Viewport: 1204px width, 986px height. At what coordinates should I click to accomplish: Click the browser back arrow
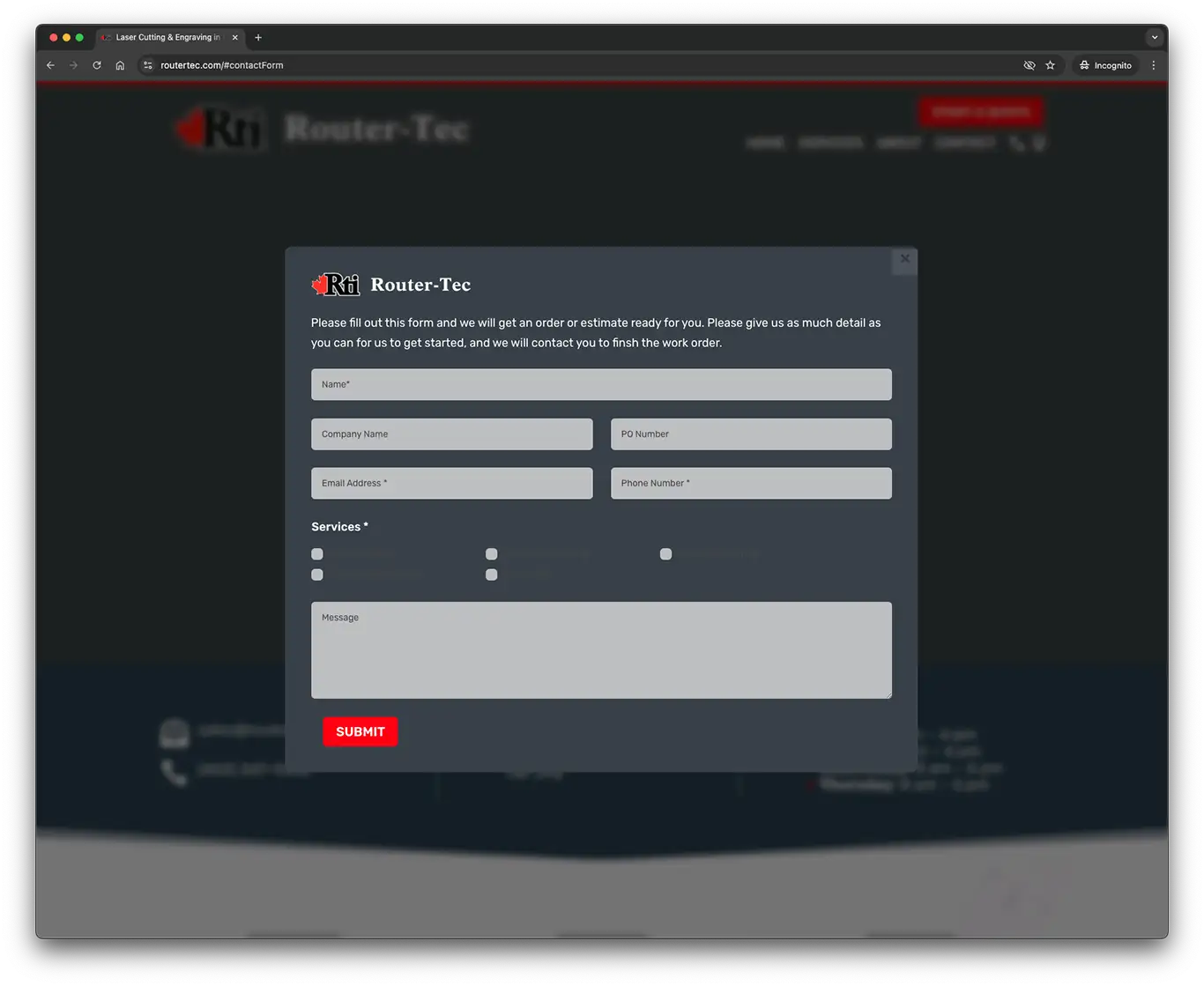tap(50, 65)
